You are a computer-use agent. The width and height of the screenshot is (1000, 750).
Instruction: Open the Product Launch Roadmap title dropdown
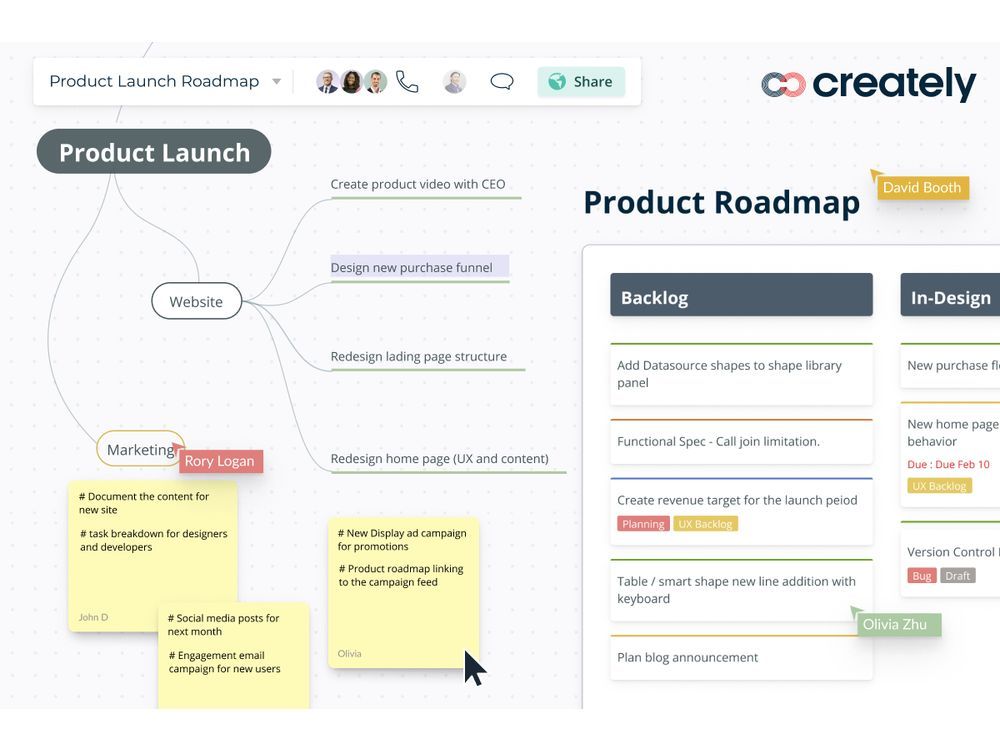pos(275,81)
